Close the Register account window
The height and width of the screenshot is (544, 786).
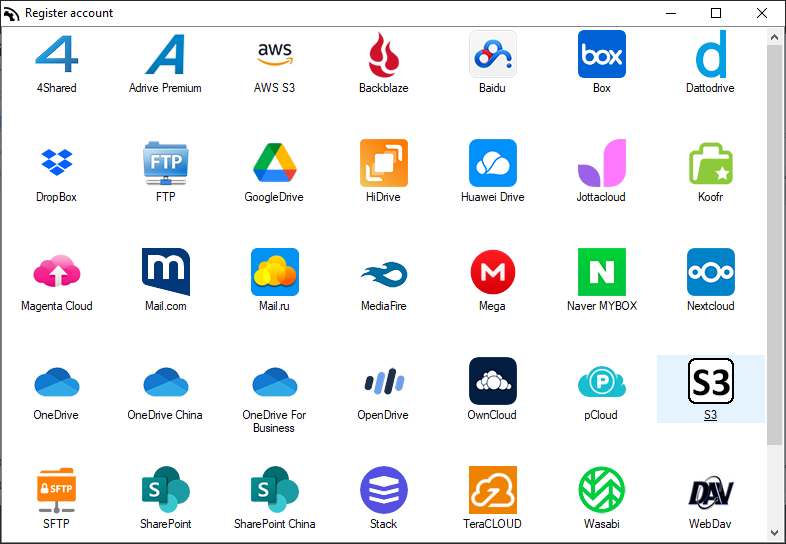762,13
